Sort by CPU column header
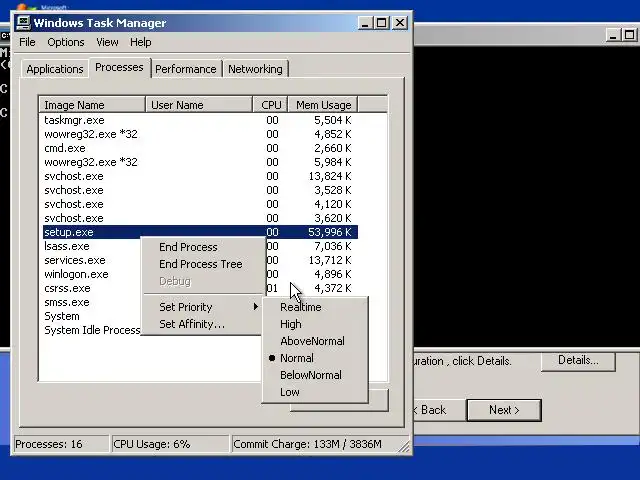This screenshot has height=480, width=640. pyautogui.click(x=271, y=105)
